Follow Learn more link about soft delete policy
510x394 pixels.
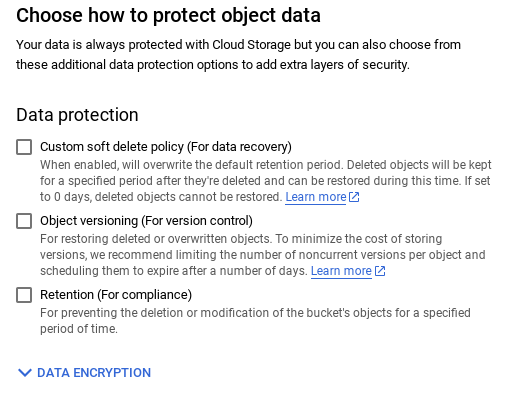316,197
